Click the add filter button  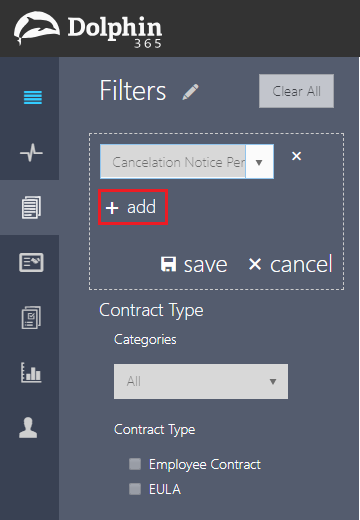[133, 207]
